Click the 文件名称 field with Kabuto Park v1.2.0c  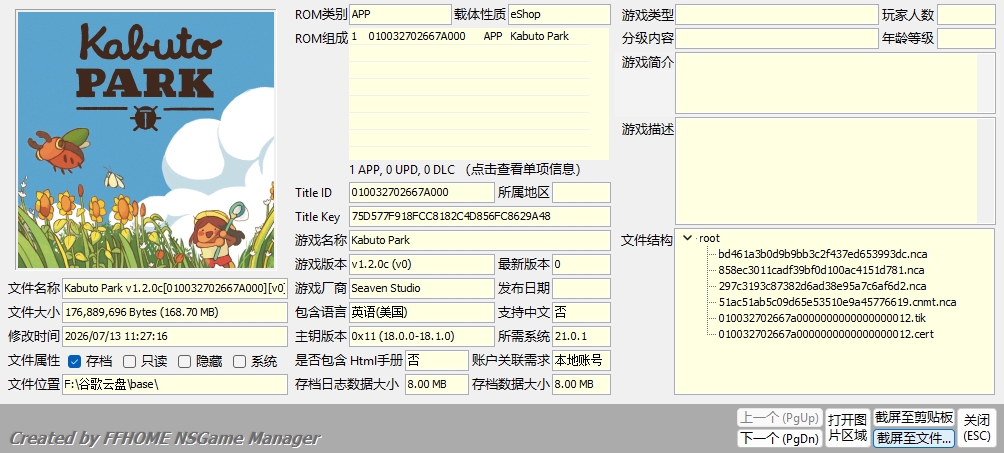click(x=175, y=288)
